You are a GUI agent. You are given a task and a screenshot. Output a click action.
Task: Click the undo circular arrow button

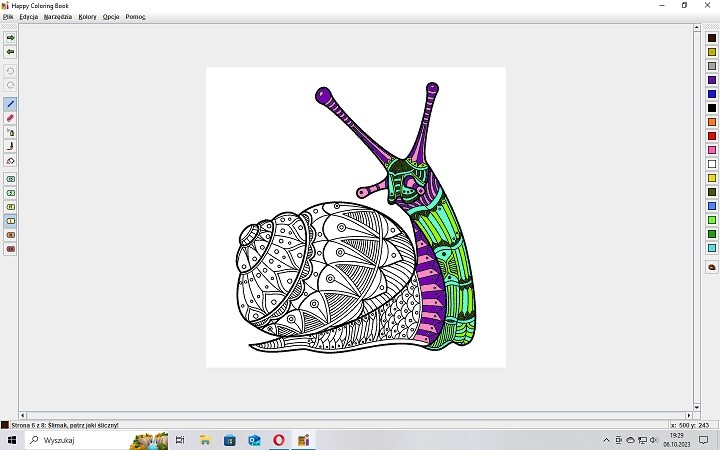point(11,71)
